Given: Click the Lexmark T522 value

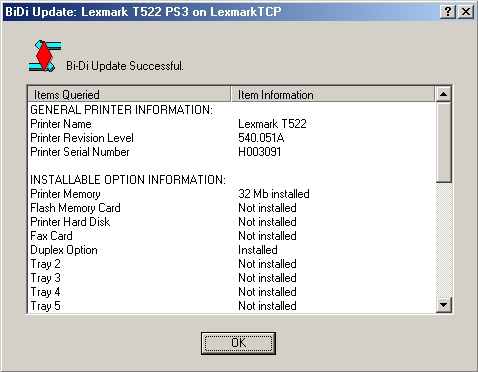Looking at the screenshot, I should [272, 124].
